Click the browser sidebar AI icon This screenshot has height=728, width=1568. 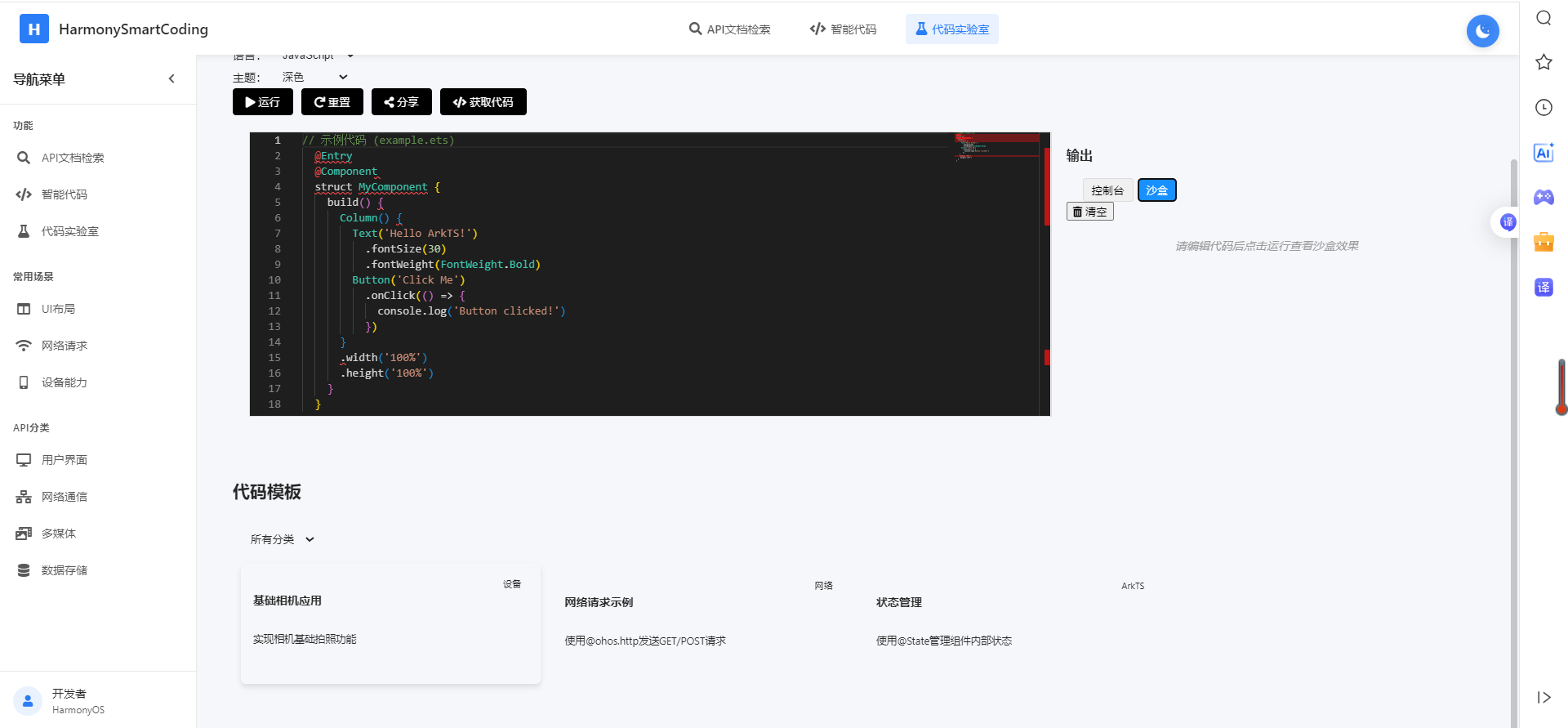pos(1543,152)
